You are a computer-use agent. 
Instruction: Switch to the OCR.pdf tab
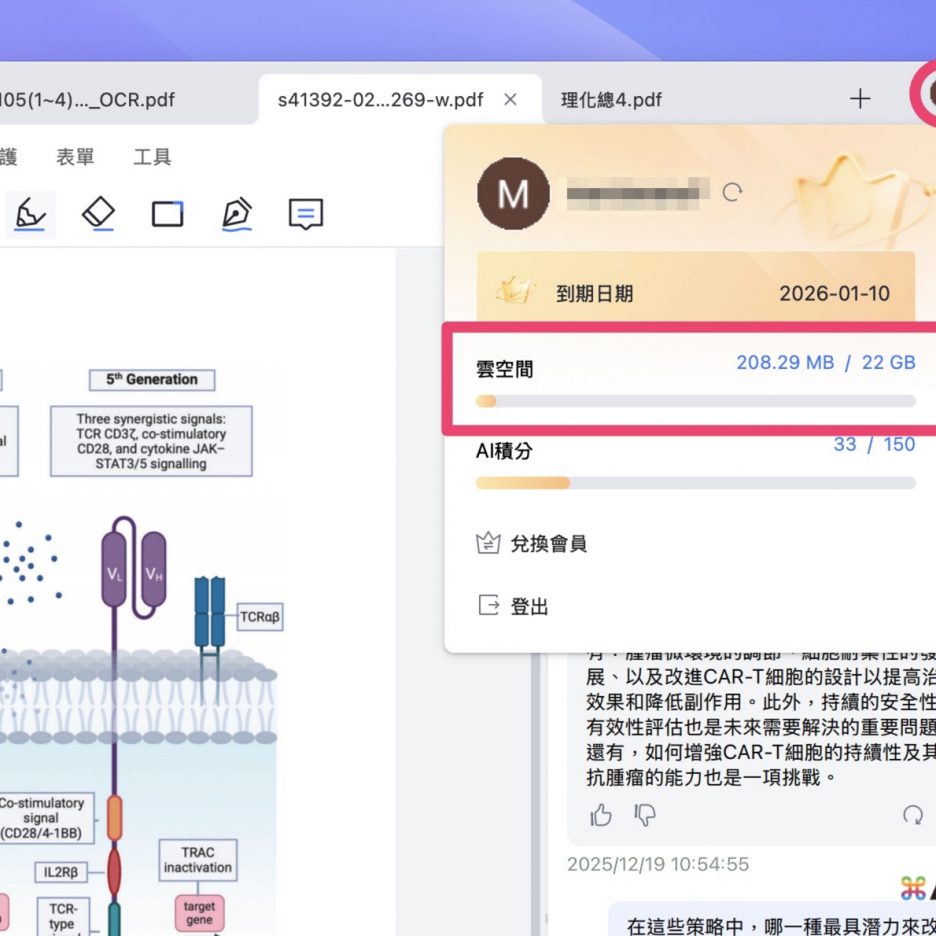[x=90, y=100]
